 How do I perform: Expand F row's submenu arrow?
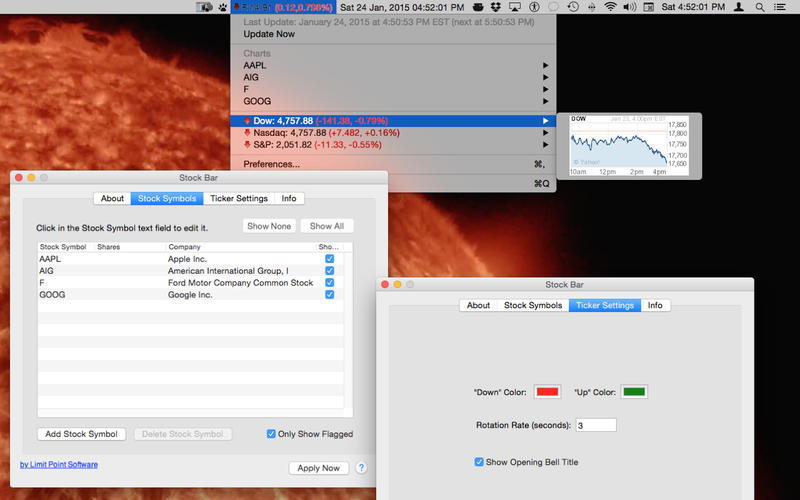click(x=545, y=89)
